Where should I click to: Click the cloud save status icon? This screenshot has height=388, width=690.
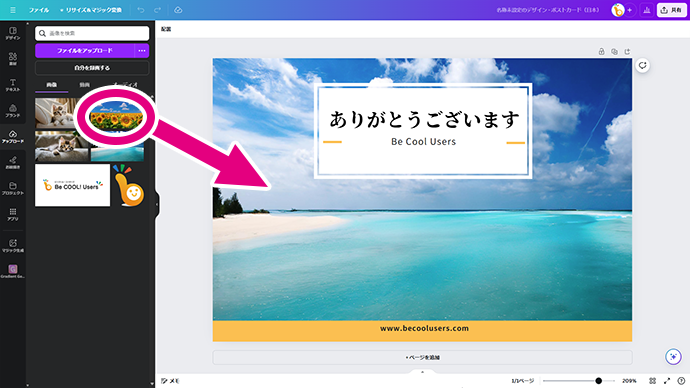[178, 10]
